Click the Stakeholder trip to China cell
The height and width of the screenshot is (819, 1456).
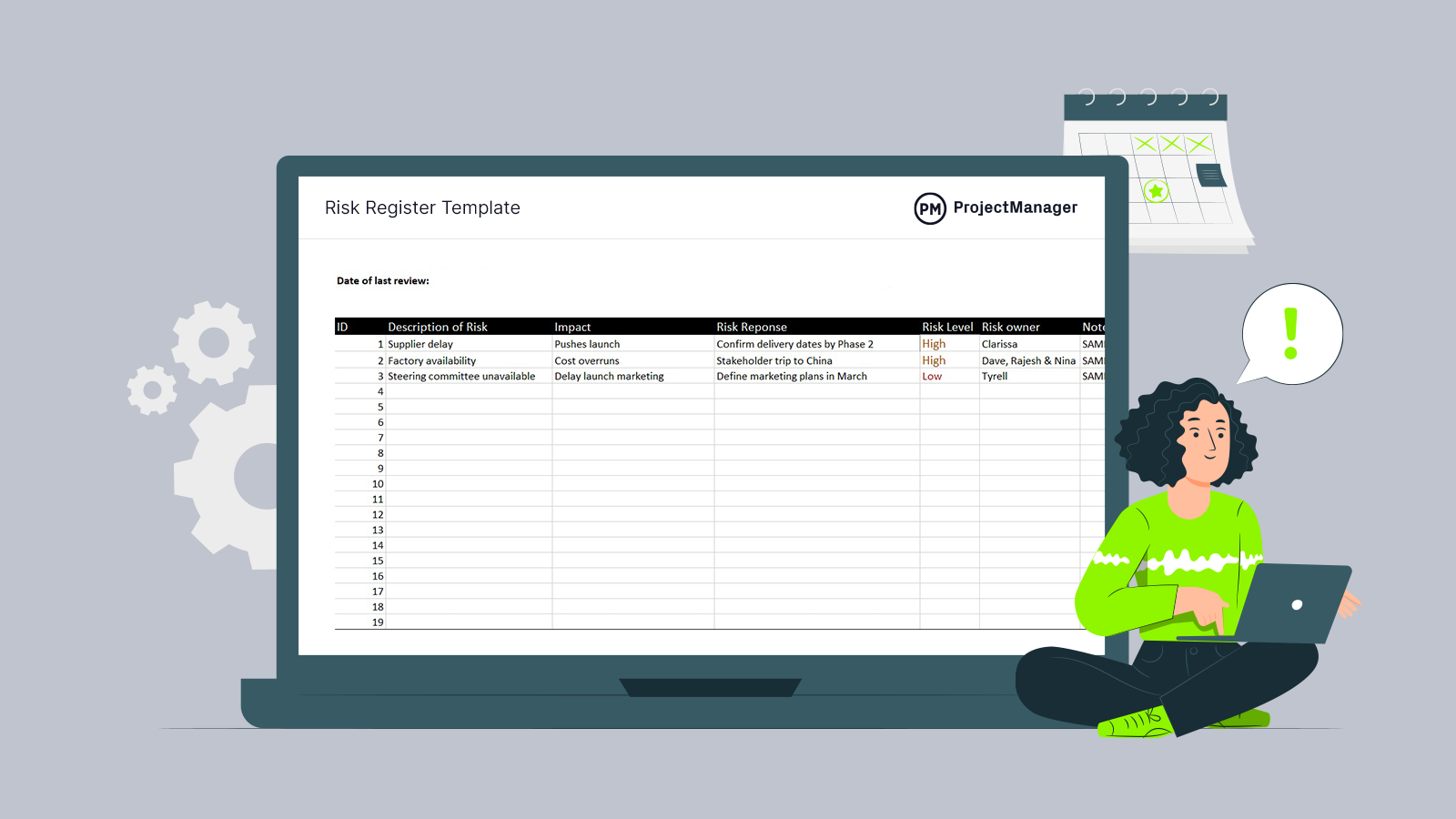pos(773,360)
